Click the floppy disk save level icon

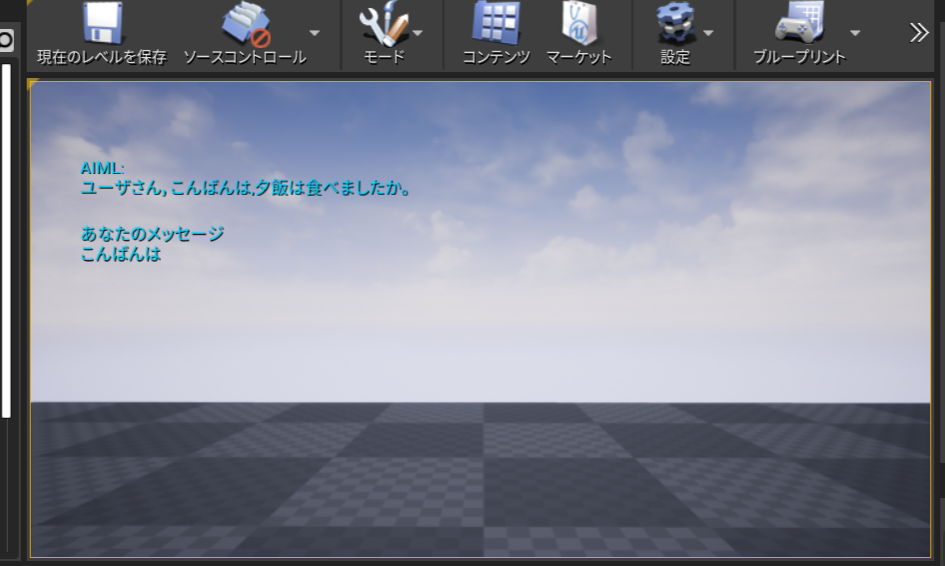[x=102, y=23]
